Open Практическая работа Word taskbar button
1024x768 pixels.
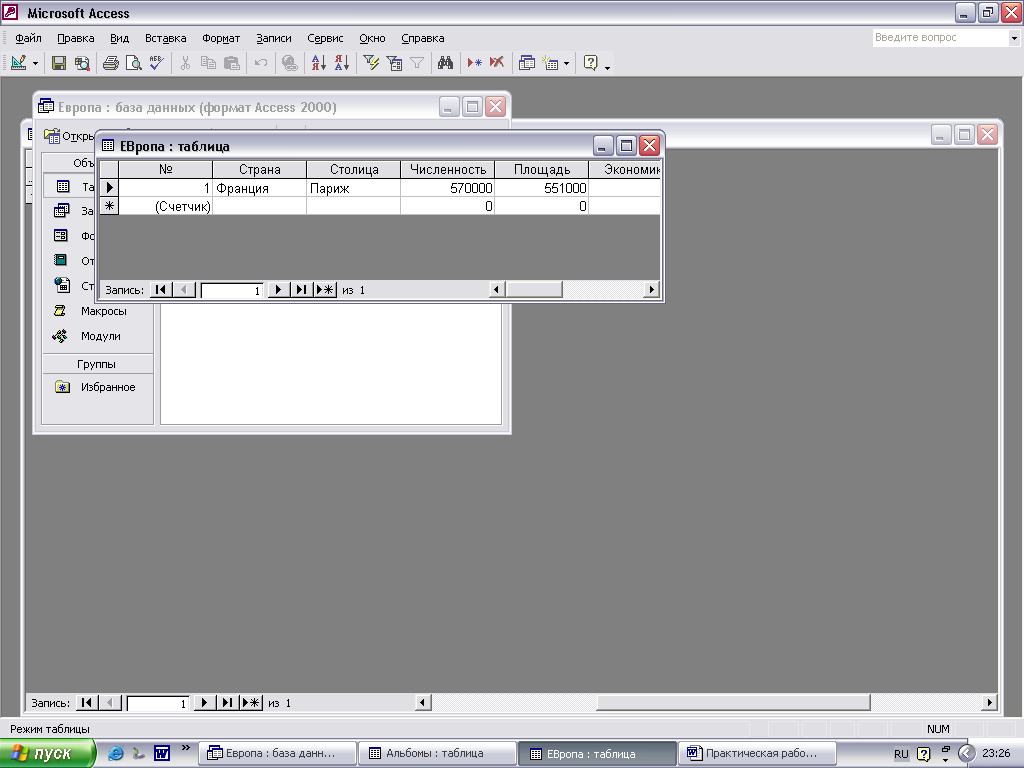tap(758, 754)
